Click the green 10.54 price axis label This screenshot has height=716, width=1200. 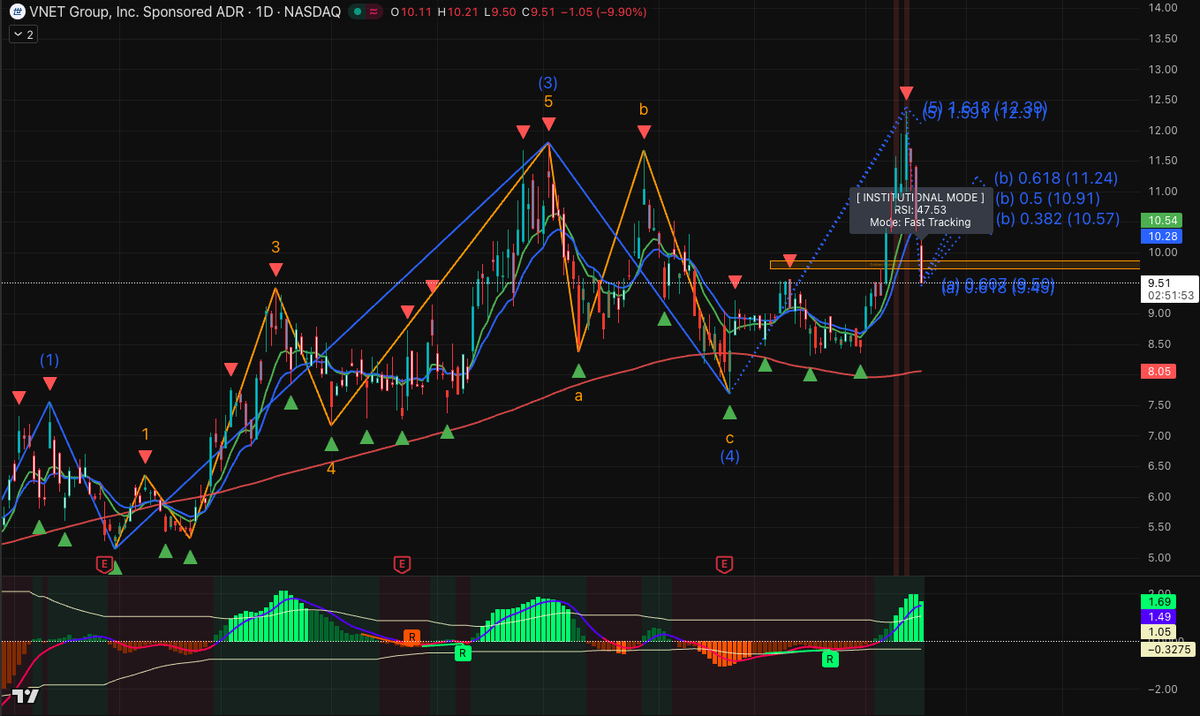coord(1161,219)
